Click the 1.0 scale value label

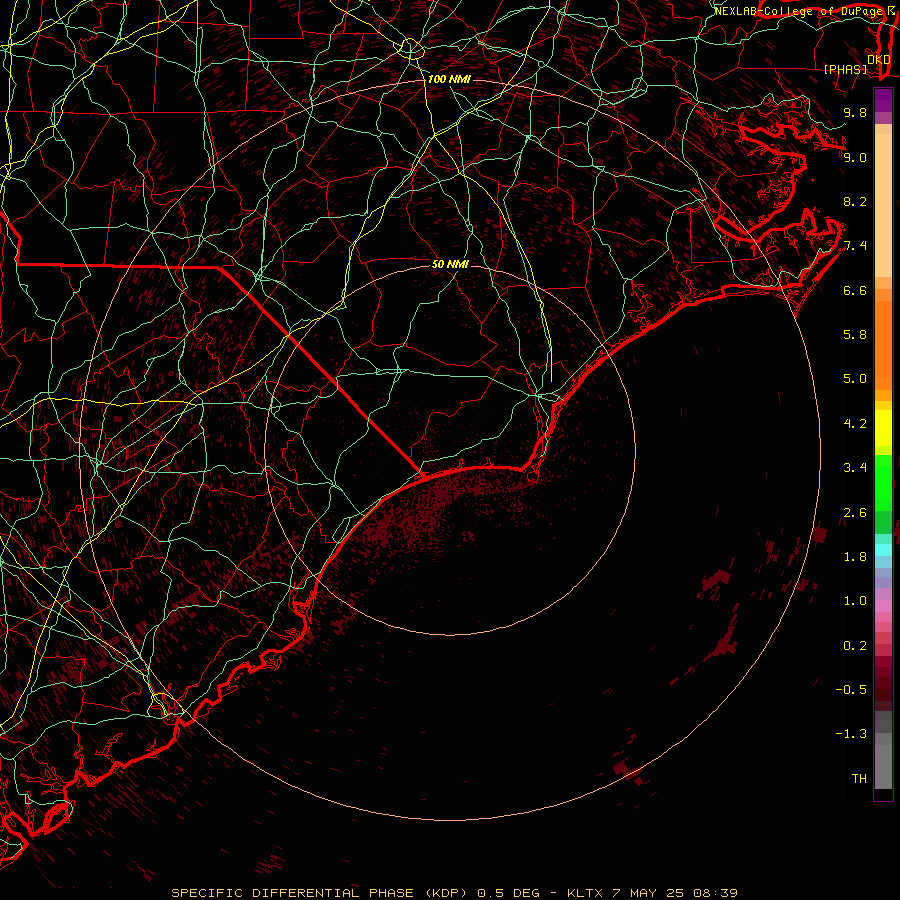click(x=855, y=601)
